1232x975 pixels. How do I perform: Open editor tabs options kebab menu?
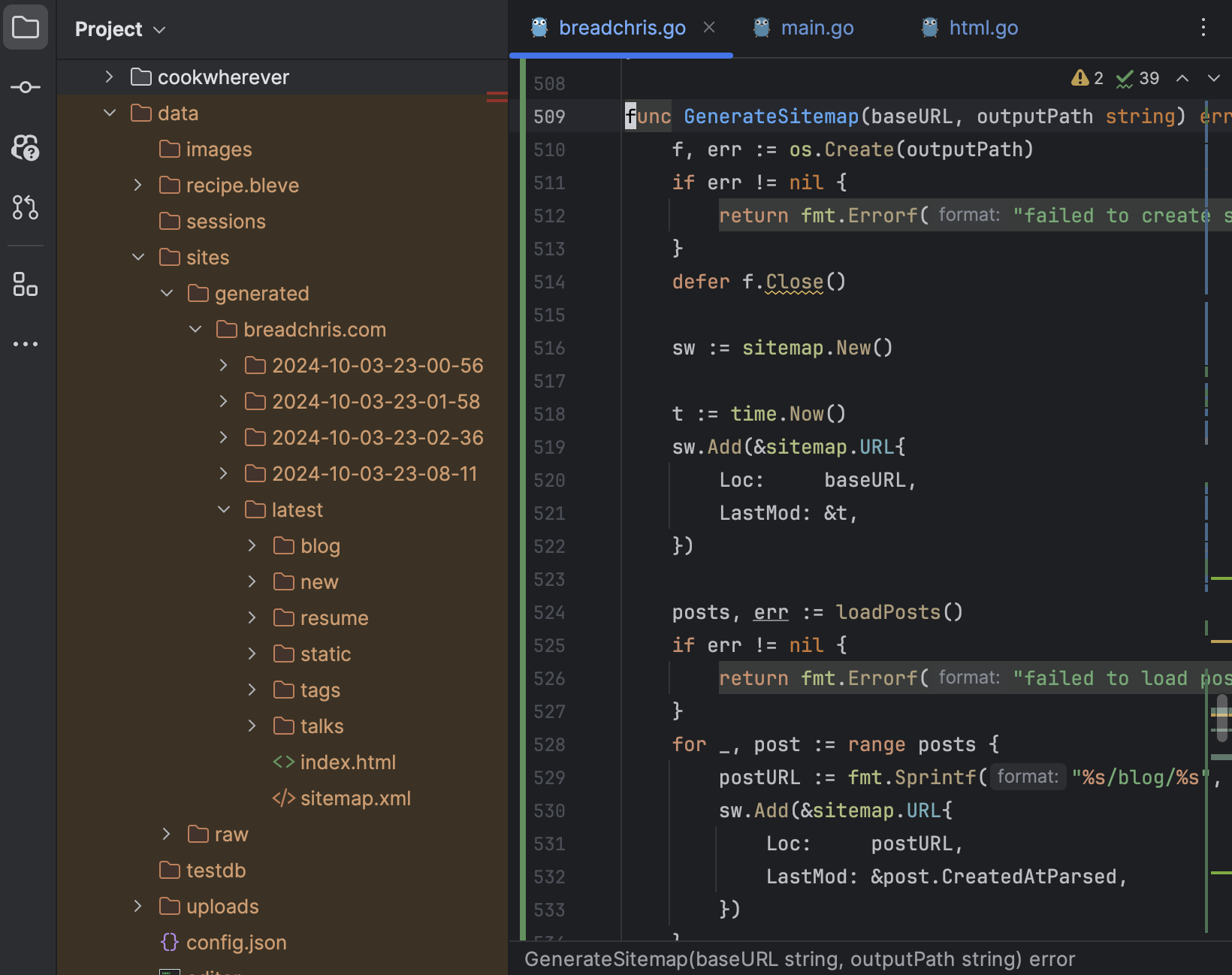point(1203,28)
